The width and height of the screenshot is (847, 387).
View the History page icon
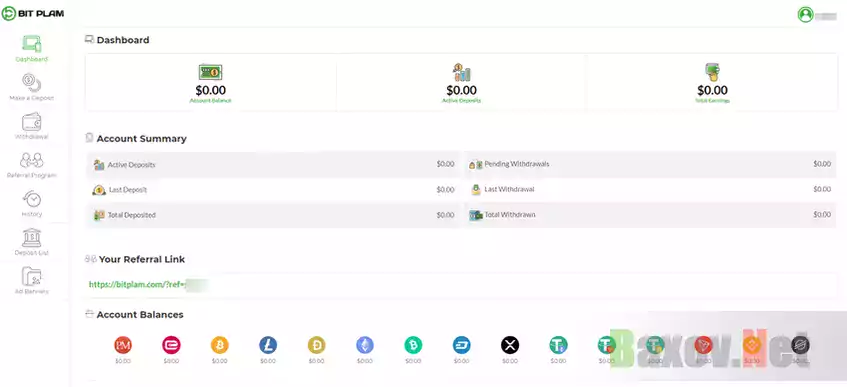[31, 199]
